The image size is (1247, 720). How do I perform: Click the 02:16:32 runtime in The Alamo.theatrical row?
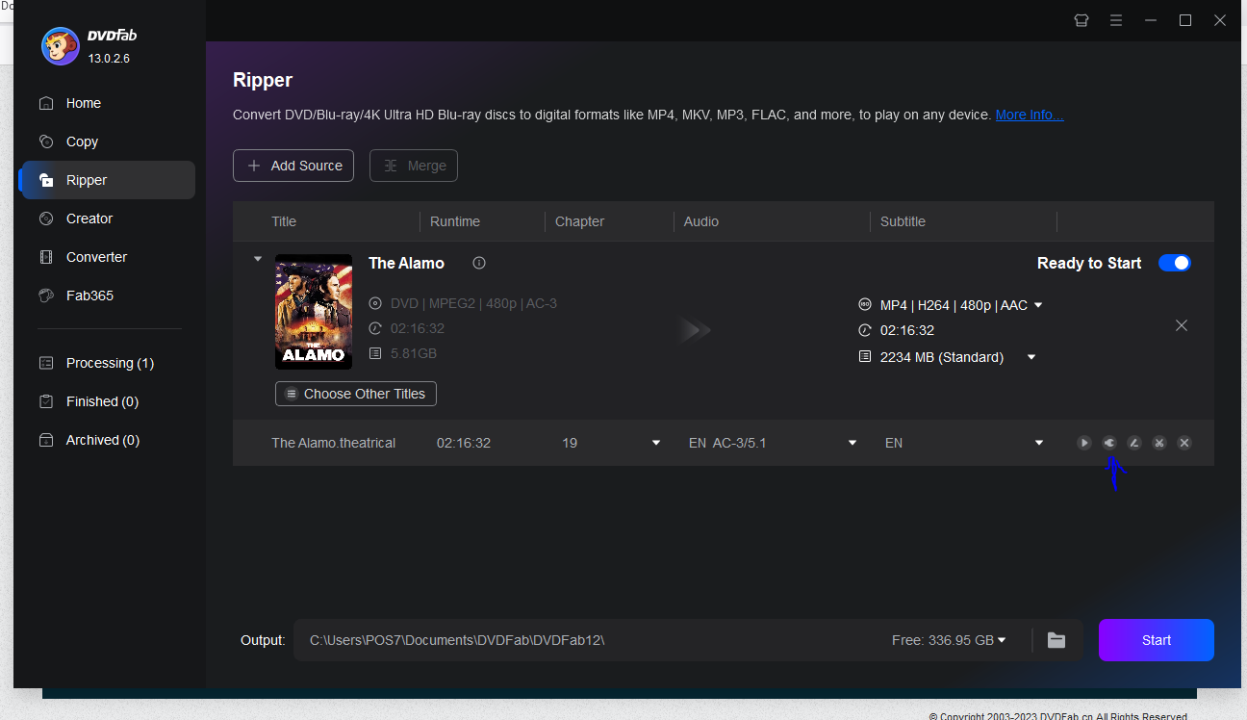pyautogui.click(x=464, y=443)
